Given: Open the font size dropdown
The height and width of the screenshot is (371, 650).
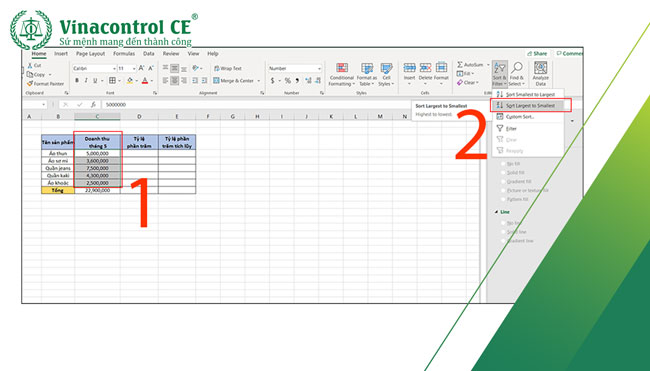Looking at the screenshot, I should (x=134, y=68).
